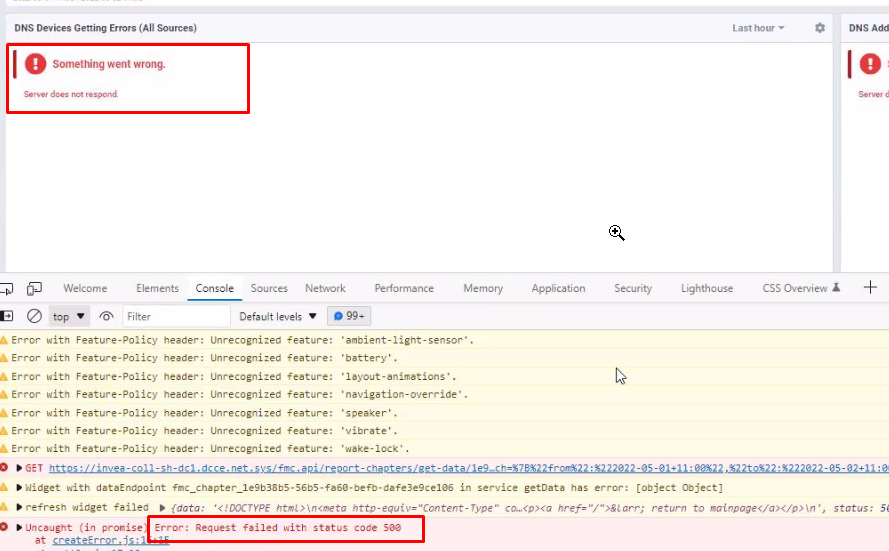The width and height of the screenshot is (889, 551).
Task: Show the console sidebar
Action: pos(7,316)
